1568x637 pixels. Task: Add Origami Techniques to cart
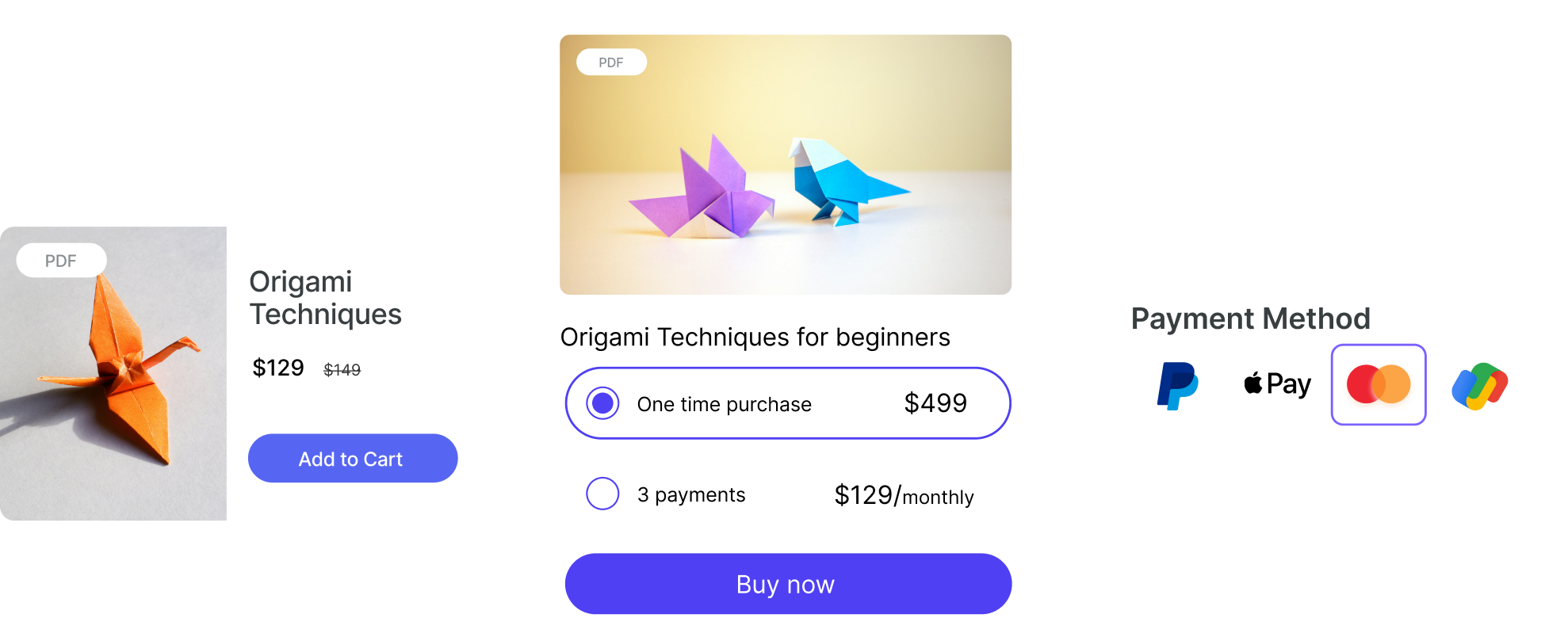tap(353, 458)
